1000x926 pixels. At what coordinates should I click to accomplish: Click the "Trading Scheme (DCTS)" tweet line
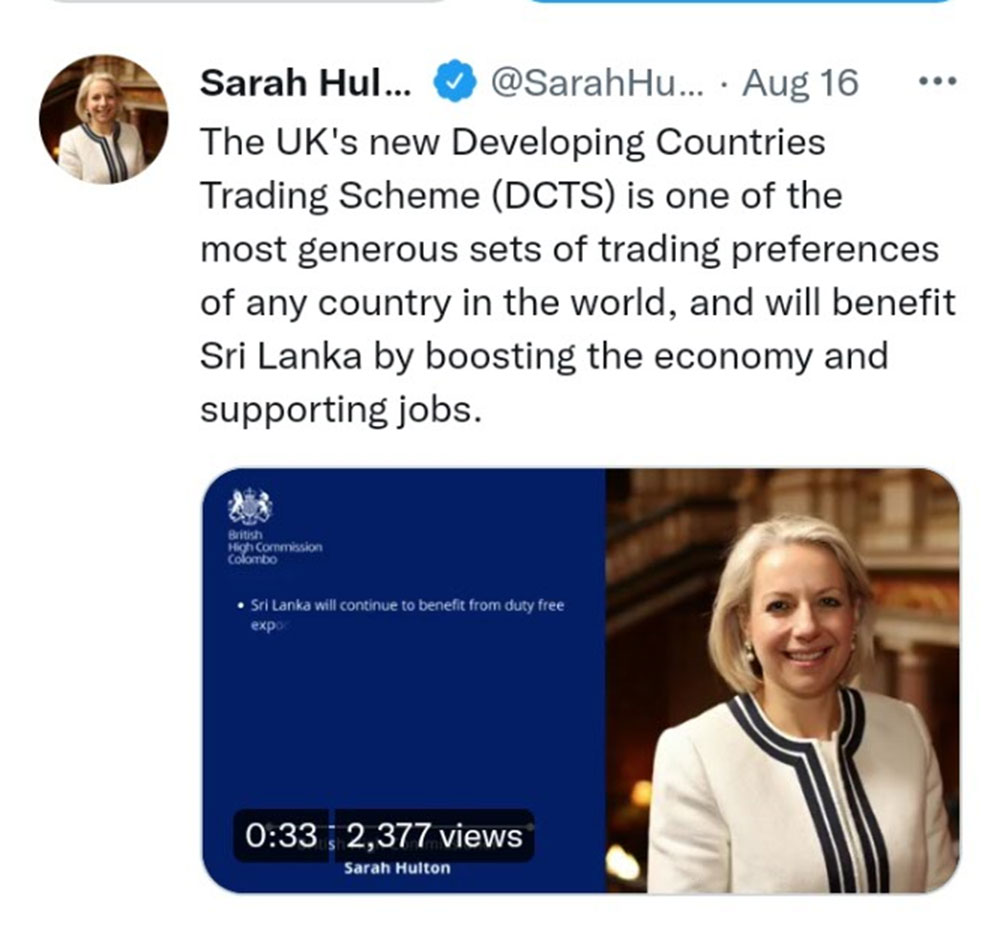pyautogui.click(x=520, y=196)
